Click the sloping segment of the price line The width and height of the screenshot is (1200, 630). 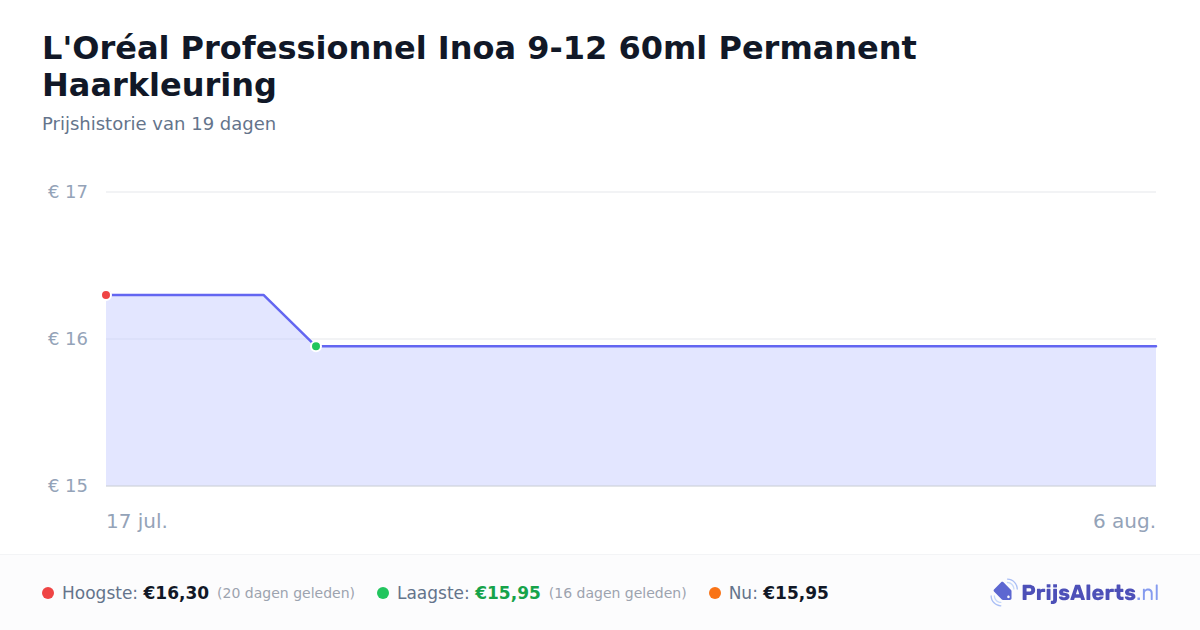pyautogui.click(x=290, y=321)
